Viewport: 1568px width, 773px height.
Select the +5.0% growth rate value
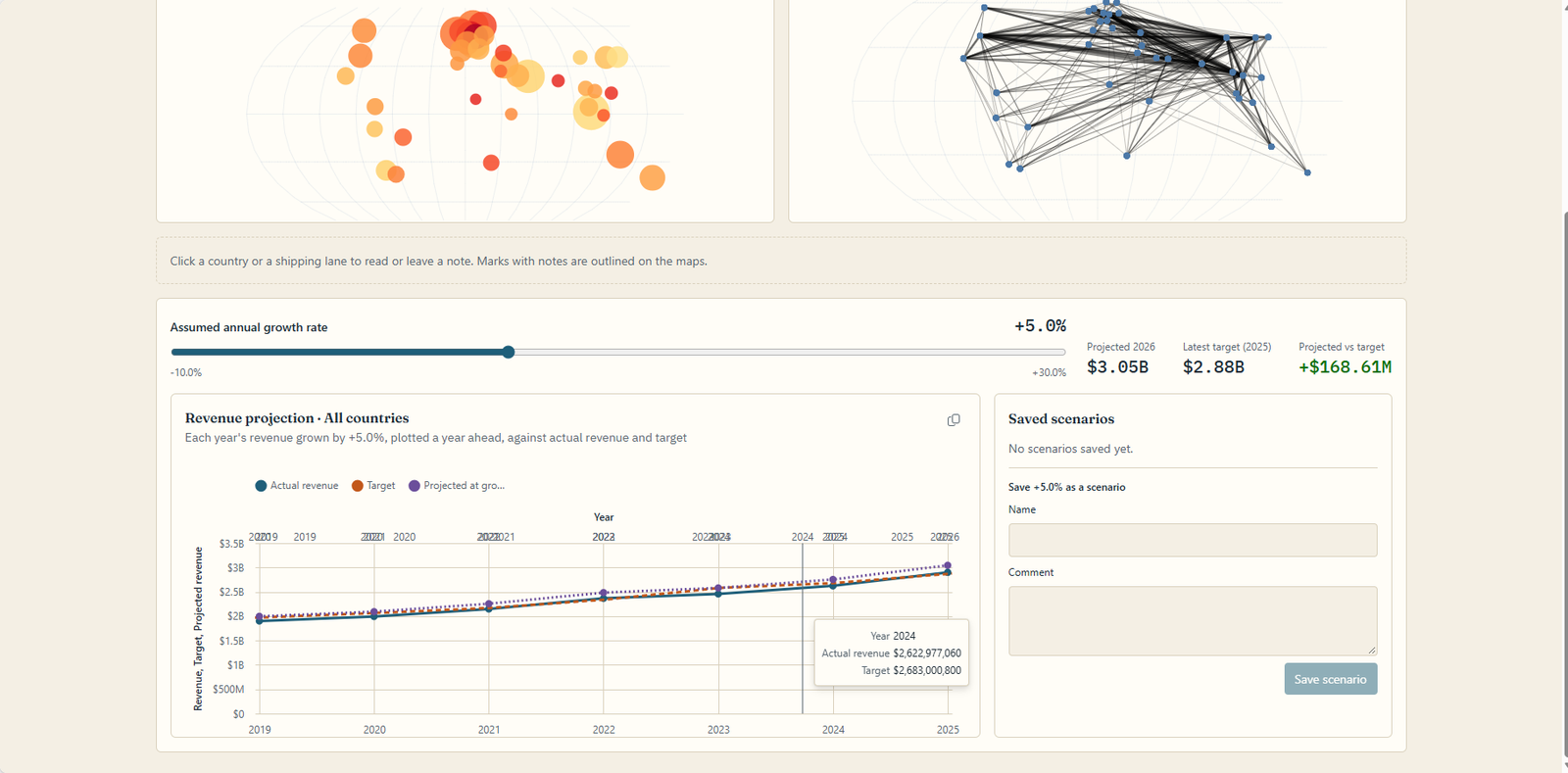[x=1040, y=325]
